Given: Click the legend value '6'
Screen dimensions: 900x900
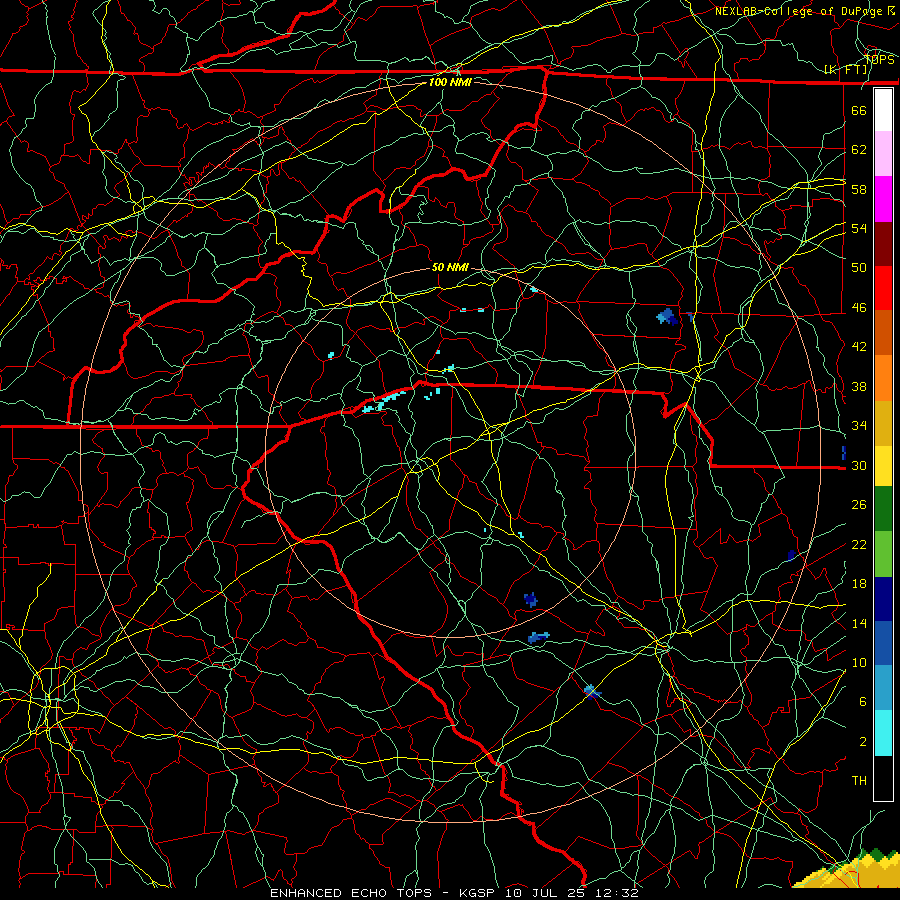Looking at the screenshot, I should coord(863,702).
